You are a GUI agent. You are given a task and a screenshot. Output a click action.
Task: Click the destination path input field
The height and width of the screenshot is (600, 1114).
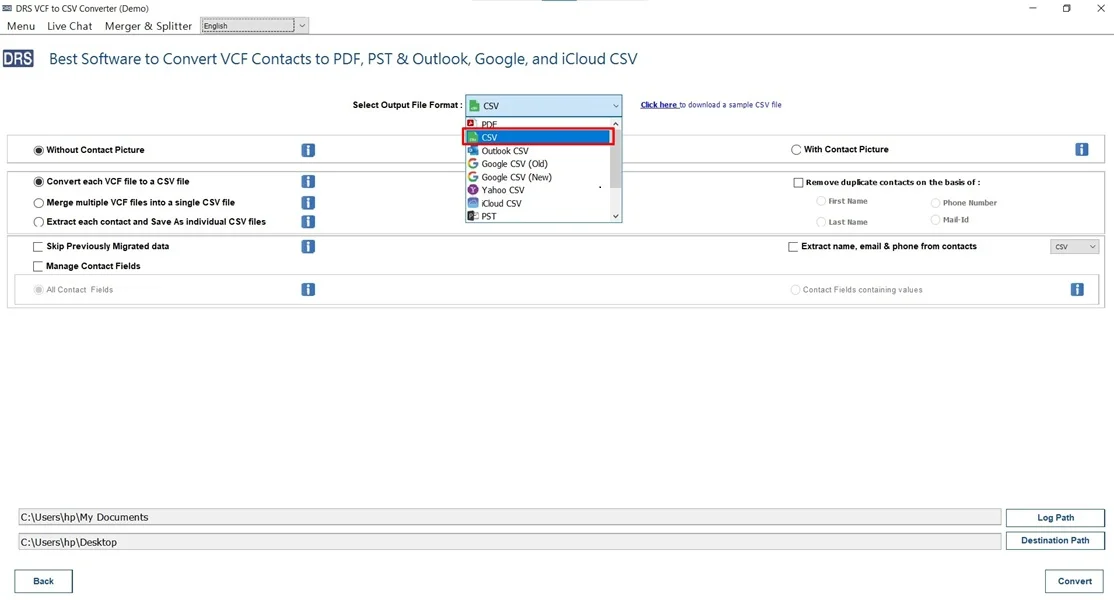[x=500, y=540]
